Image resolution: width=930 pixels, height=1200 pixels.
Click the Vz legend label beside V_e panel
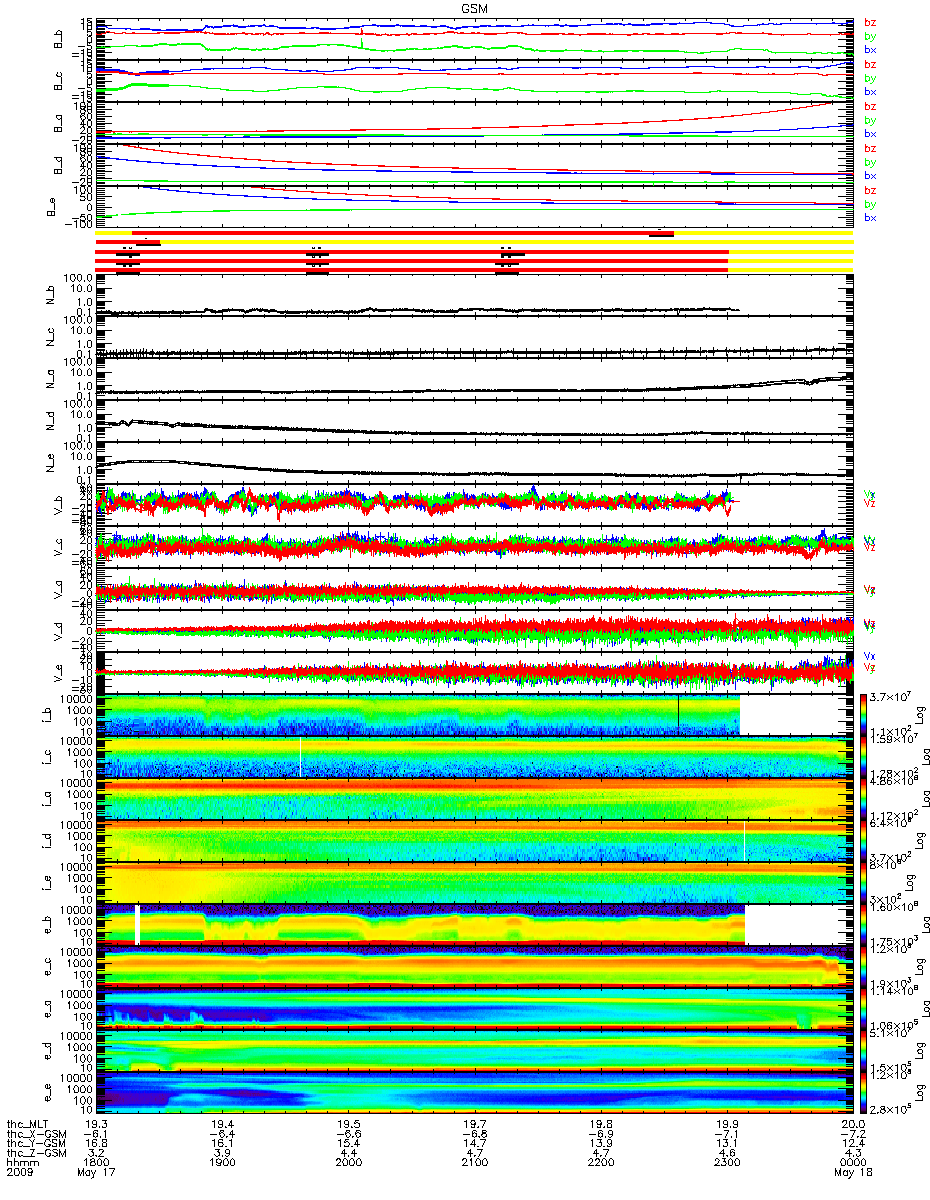(870, 667)
